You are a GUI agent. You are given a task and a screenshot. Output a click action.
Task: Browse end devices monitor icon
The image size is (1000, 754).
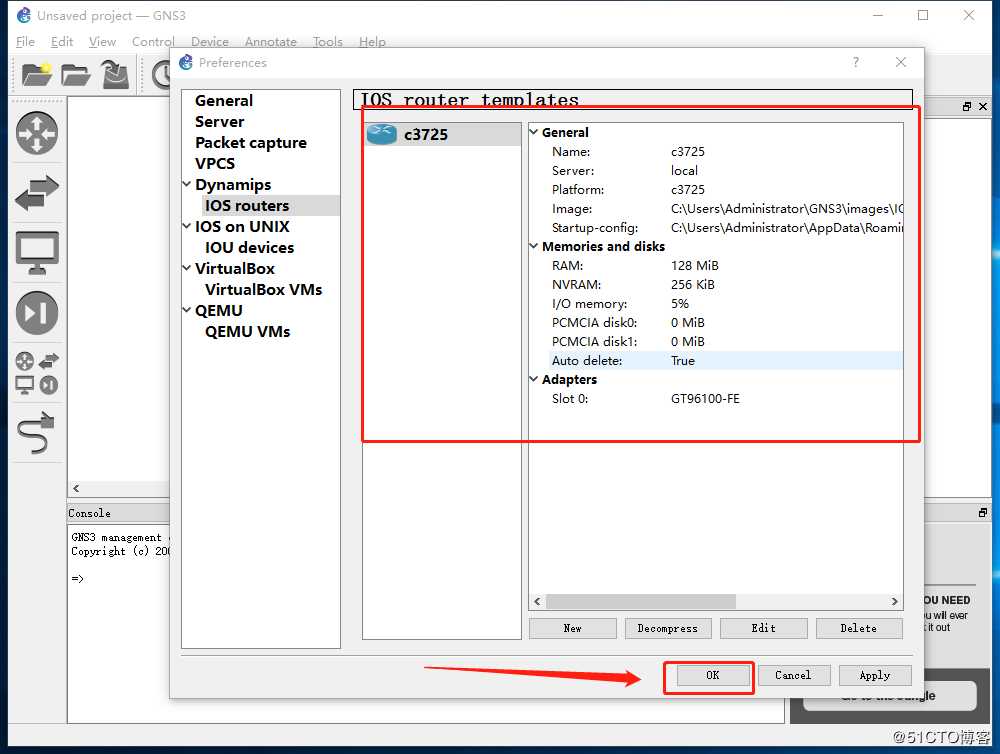[37, 253]
